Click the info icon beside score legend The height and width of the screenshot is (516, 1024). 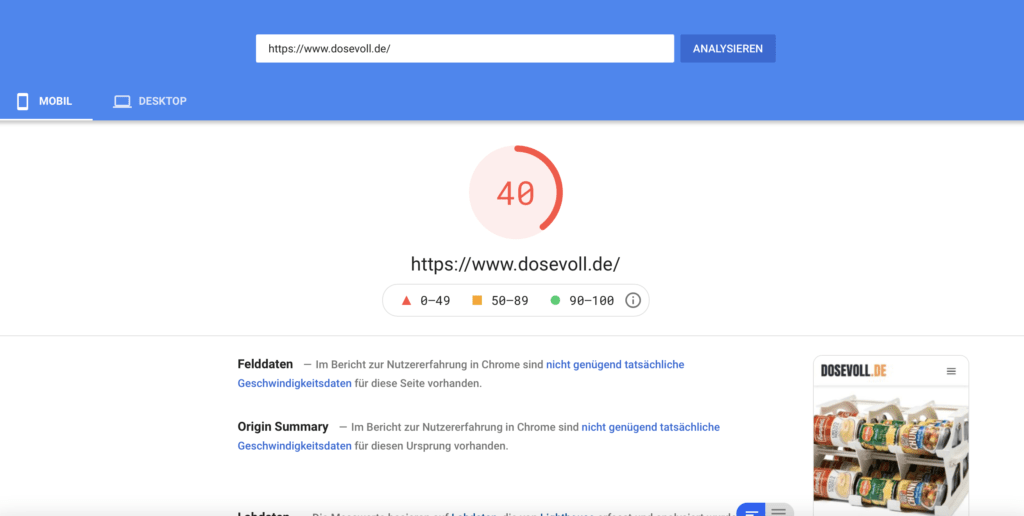tap(633, 300)
